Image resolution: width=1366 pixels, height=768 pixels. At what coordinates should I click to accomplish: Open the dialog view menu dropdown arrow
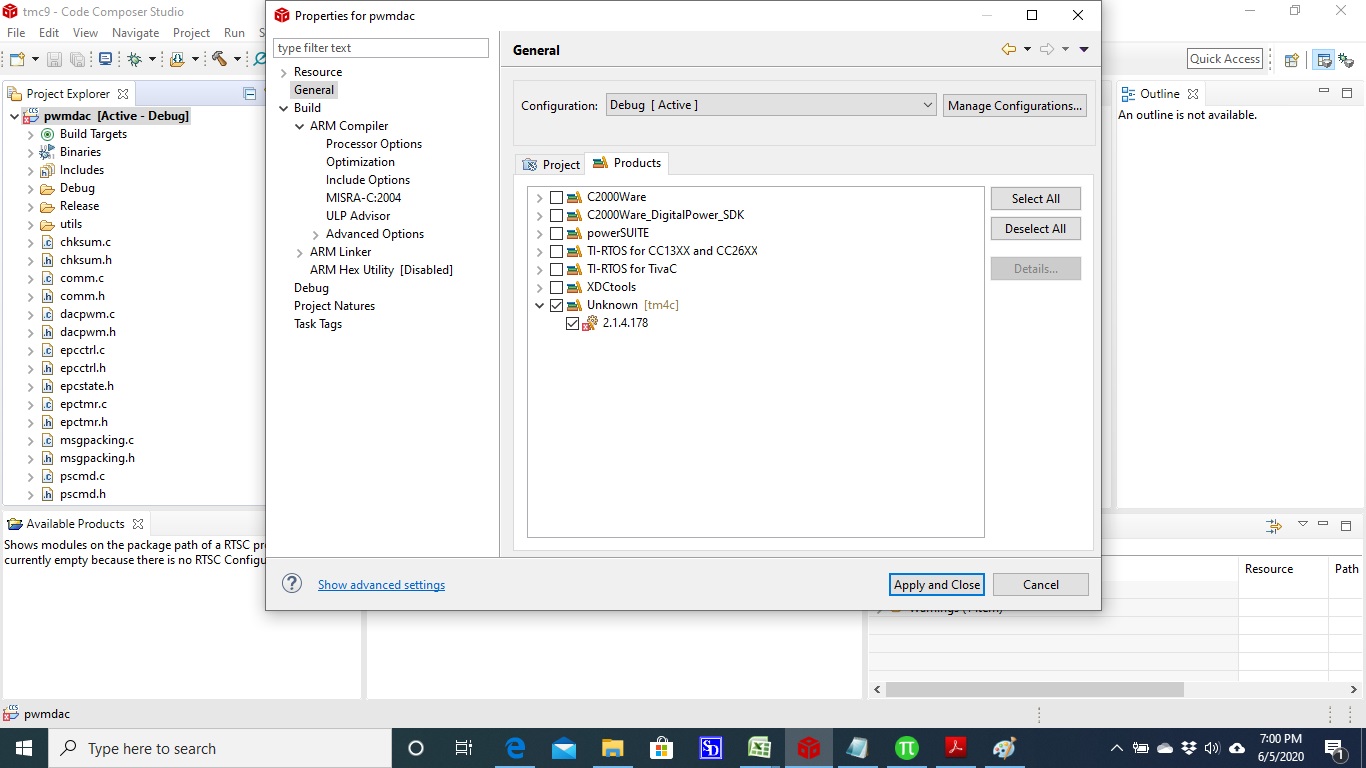[x=1084, y=49]
